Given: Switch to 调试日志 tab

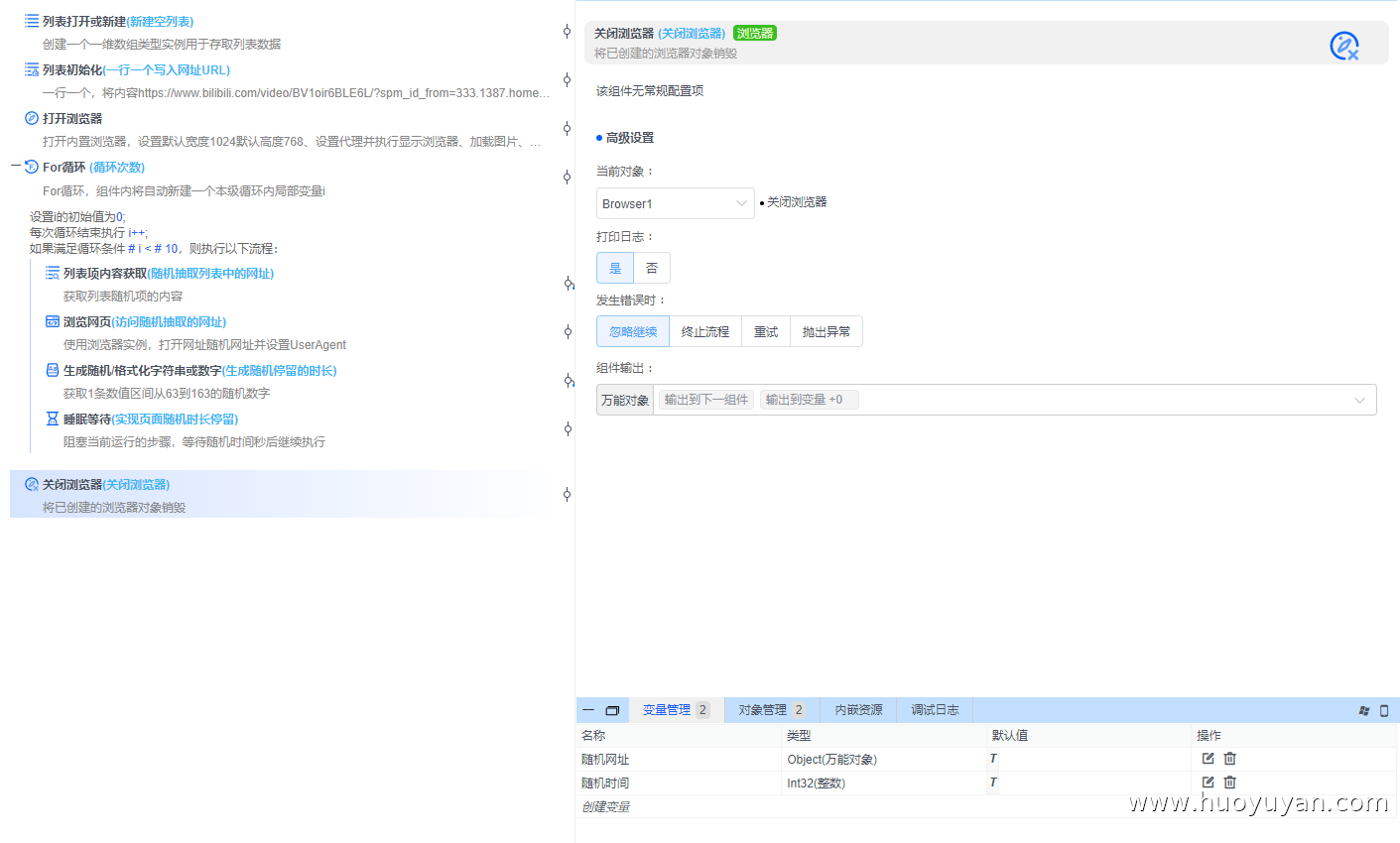Looking at the screenshot, I should click(x=936, y=710).
